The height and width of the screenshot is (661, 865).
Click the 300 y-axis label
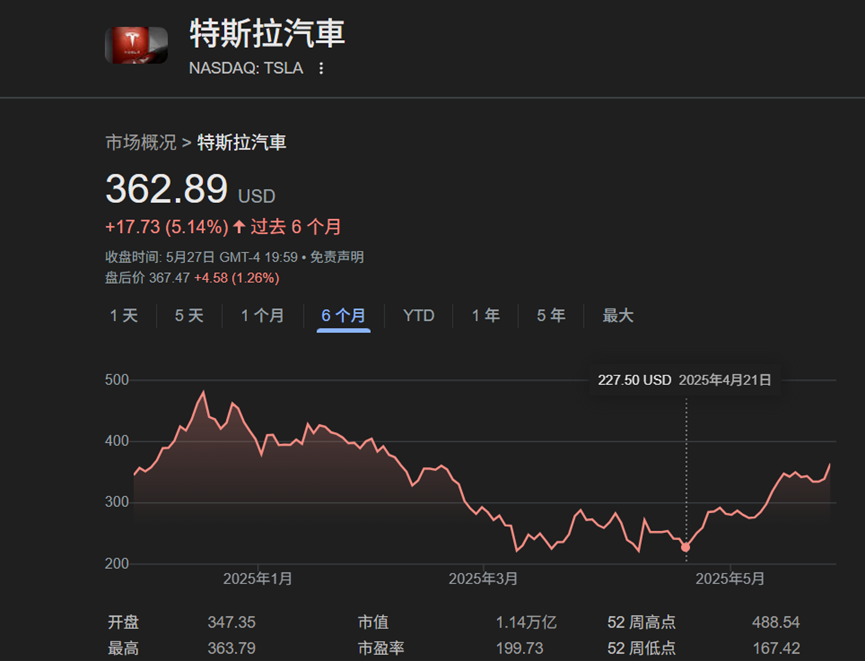click(x=117, y=502)
